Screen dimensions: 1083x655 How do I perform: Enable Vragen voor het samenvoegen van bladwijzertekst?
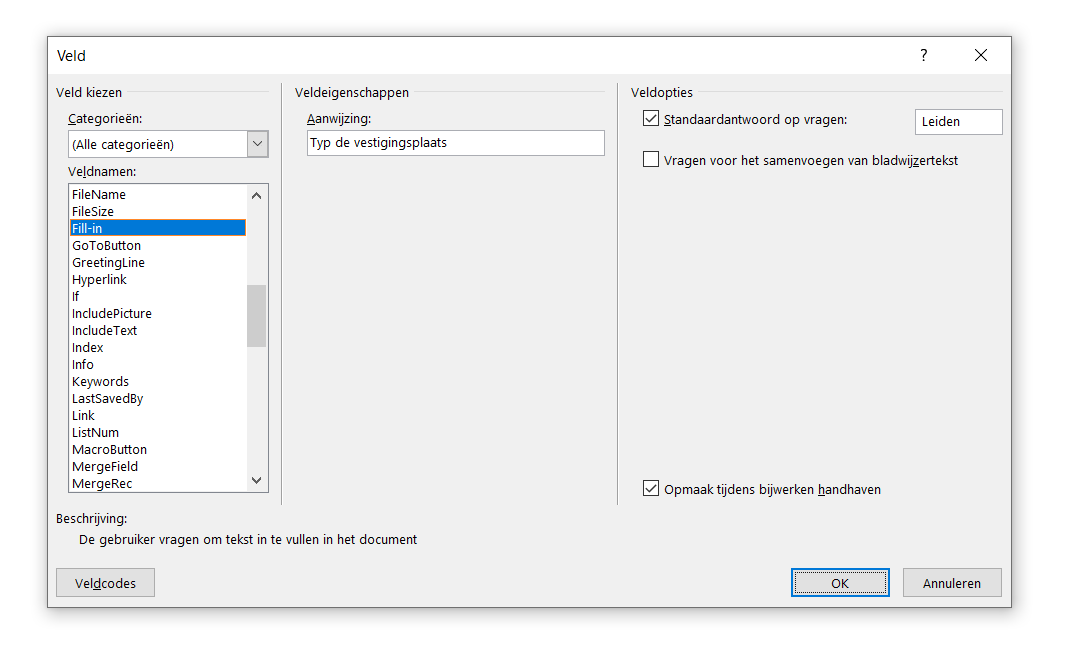(651, 160)
